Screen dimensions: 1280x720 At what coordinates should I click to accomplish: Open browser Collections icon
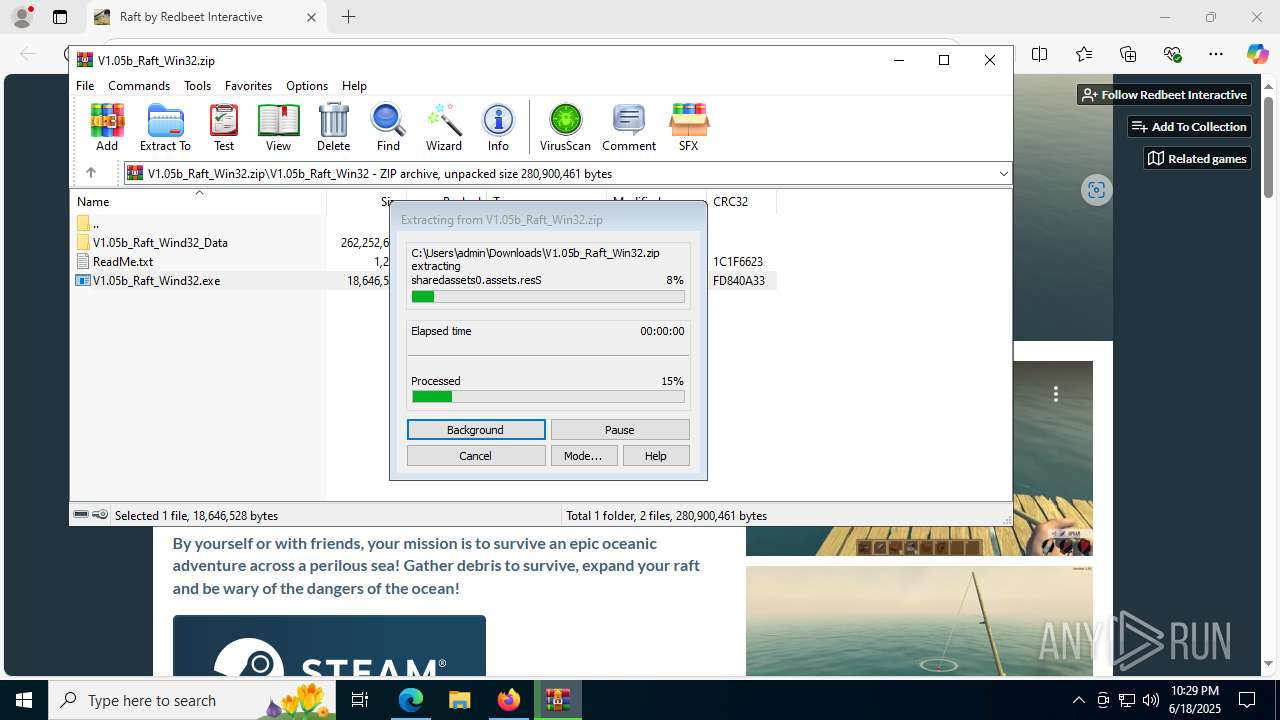[1128, 54]
